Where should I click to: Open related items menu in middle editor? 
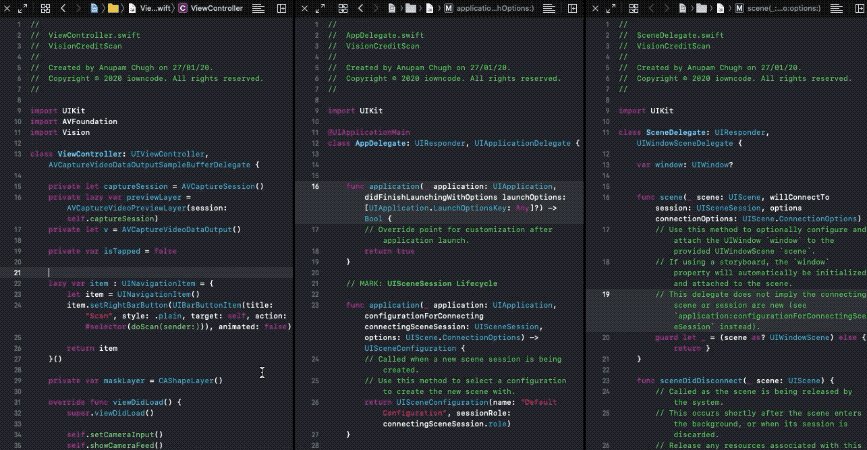341,7
